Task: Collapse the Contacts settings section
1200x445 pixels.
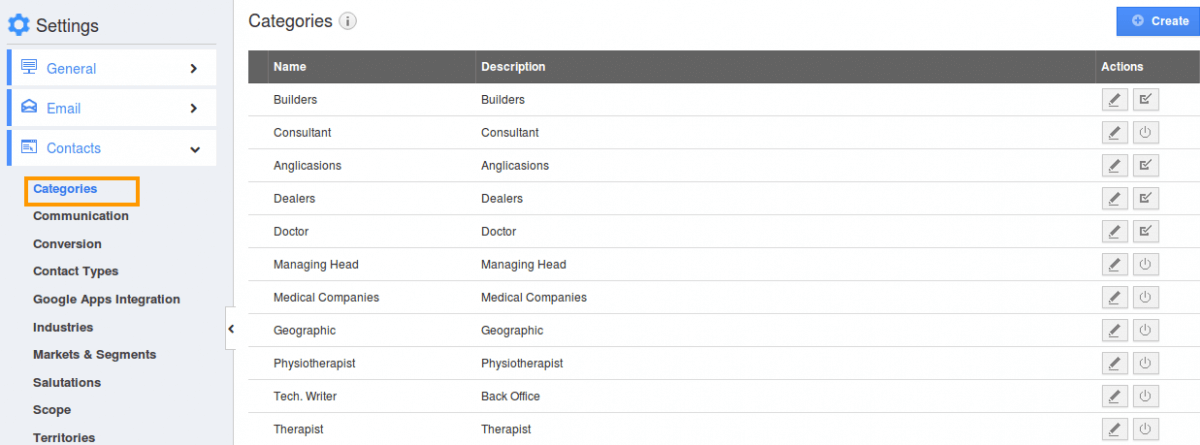Action: click(x=111, y=148)
